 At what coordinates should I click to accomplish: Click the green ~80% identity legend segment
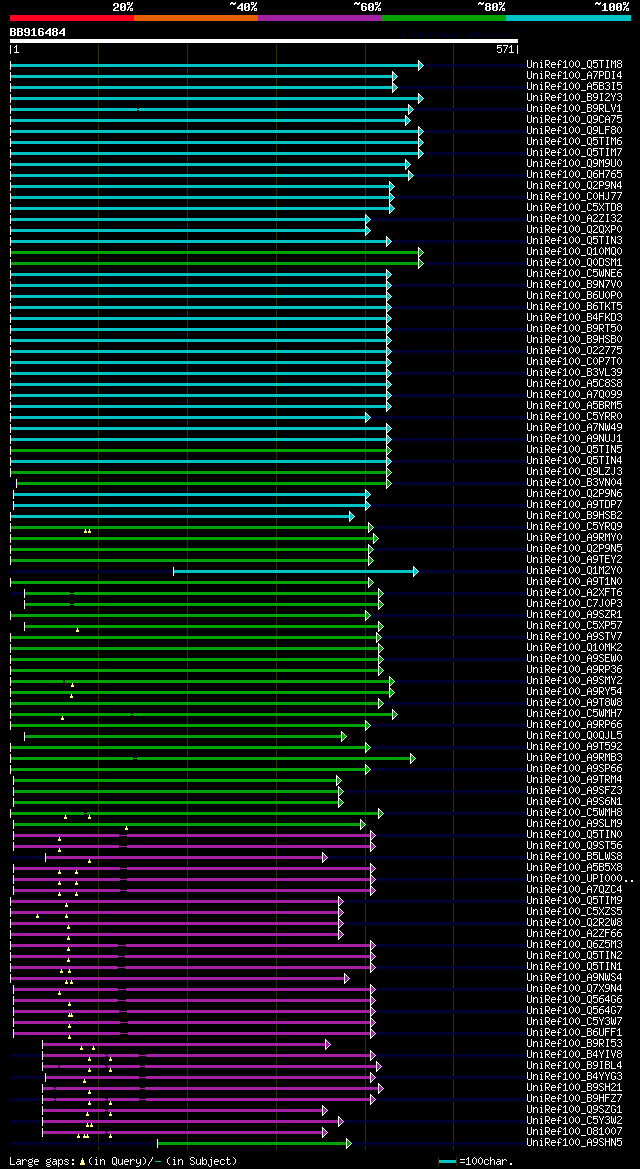pyautogui.click(x=444, y=17)
